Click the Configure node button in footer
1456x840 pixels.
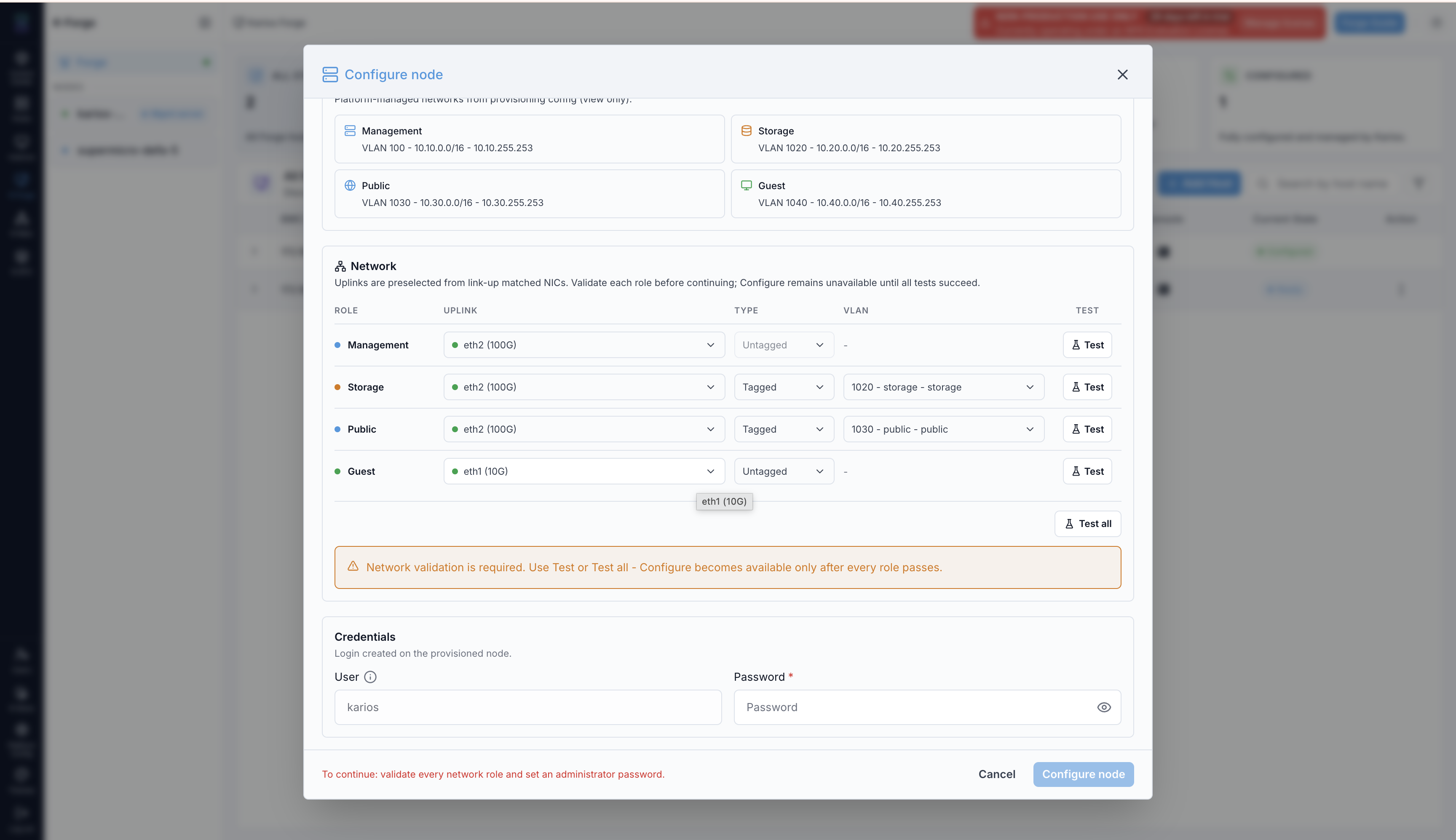(x=1083, y=774)
